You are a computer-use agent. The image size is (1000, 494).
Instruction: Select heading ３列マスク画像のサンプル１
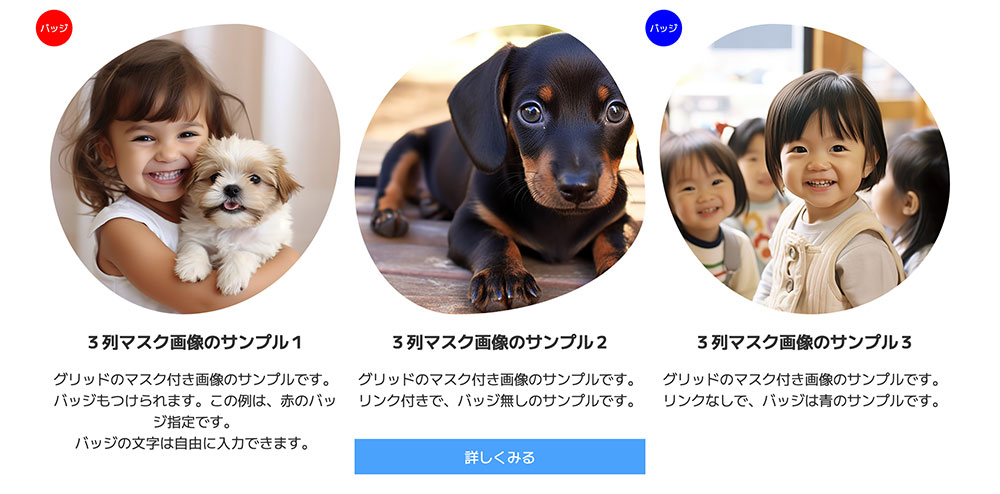click(x=195, y=343)
